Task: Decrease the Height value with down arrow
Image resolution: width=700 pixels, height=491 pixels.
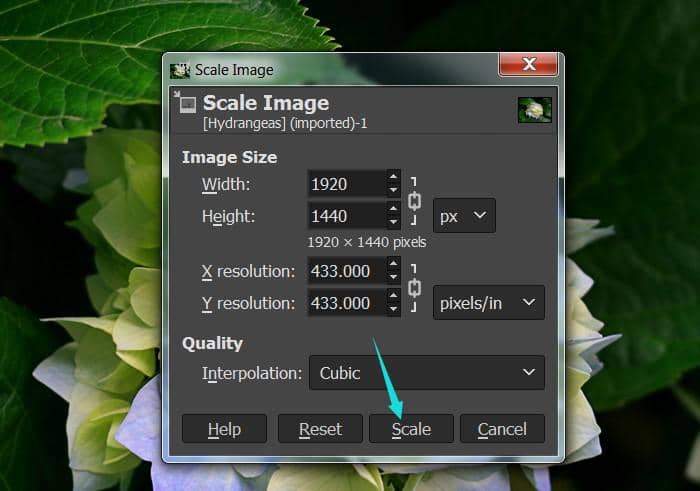Action: (x=393, y=222)
